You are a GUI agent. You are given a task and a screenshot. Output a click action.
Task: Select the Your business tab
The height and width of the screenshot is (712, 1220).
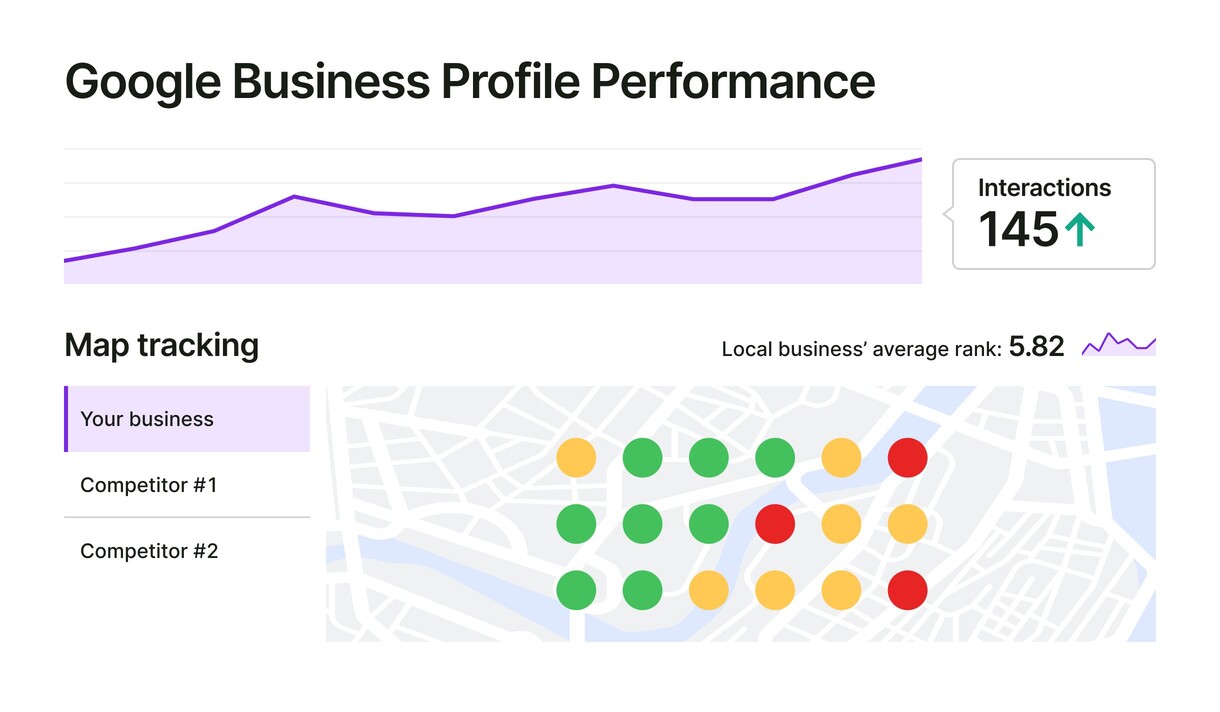point(187,419)
